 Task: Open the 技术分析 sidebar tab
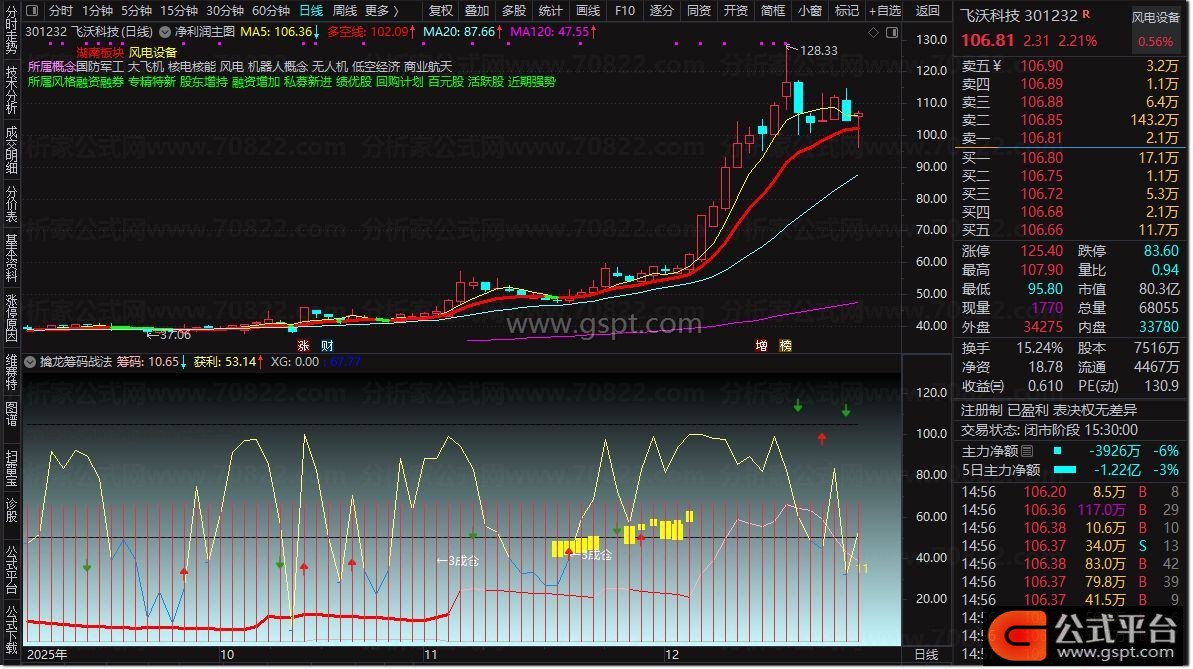[11, 88]
